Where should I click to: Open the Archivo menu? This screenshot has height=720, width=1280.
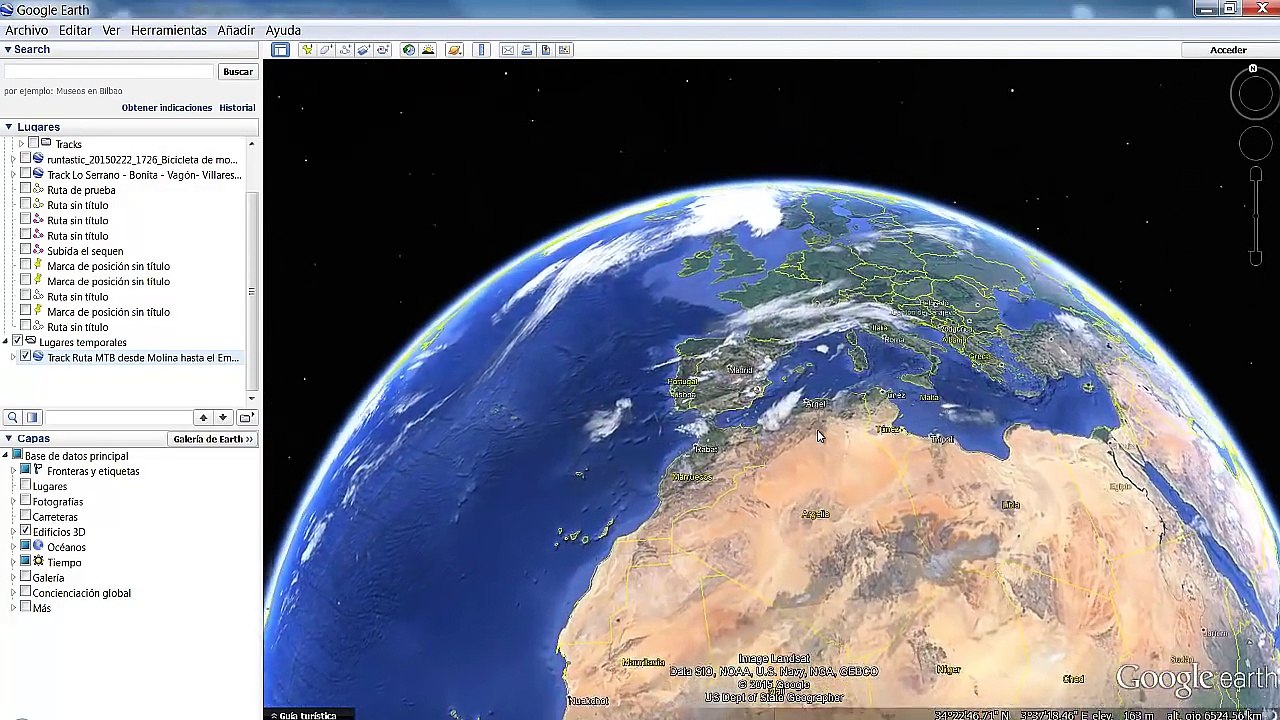(27, 30)
